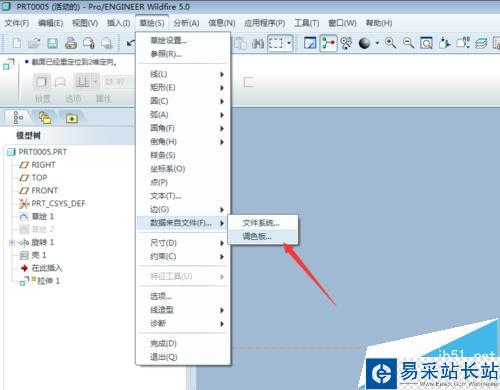500x390 pixels.
Task: Click 退出(Q) to quit sketch
Action: [x=183, y=357]
